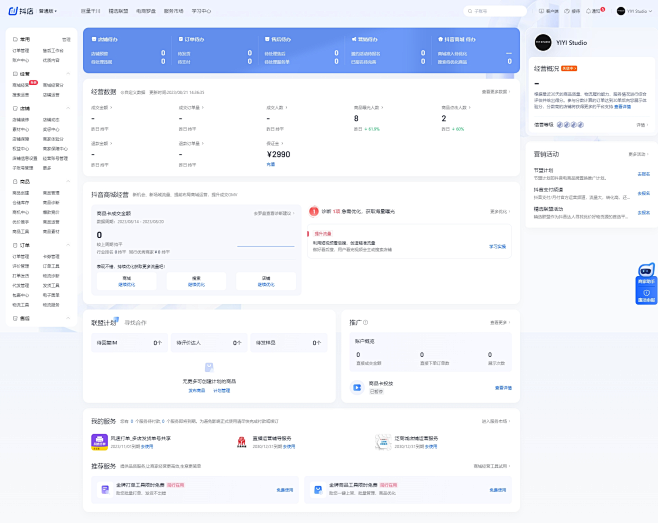Open the account dropdown at top right

(x=636, y=11)
